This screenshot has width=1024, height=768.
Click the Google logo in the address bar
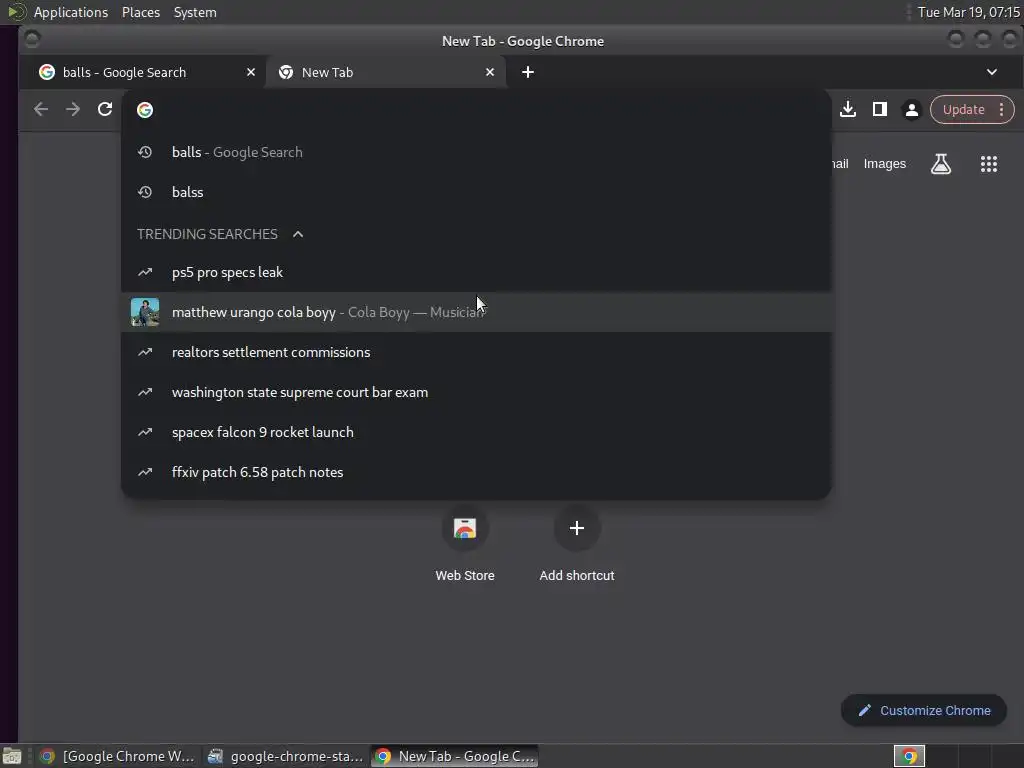point(145,110)
